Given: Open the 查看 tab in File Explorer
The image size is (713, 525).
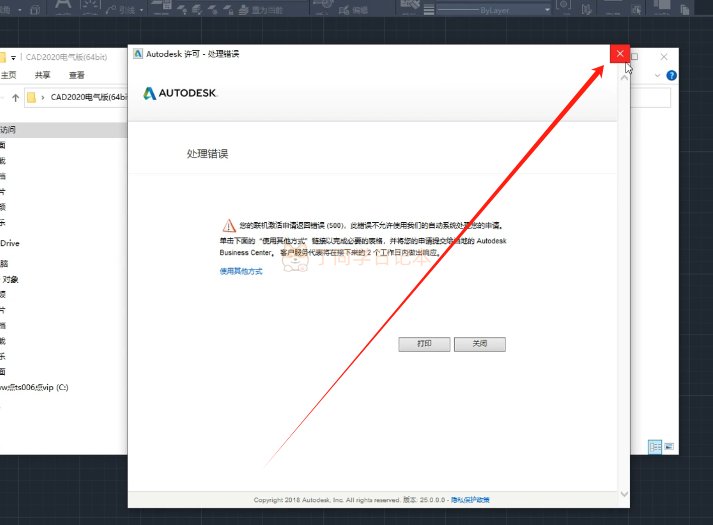Looking at the screenshot, I should click(x=76, y=75).
